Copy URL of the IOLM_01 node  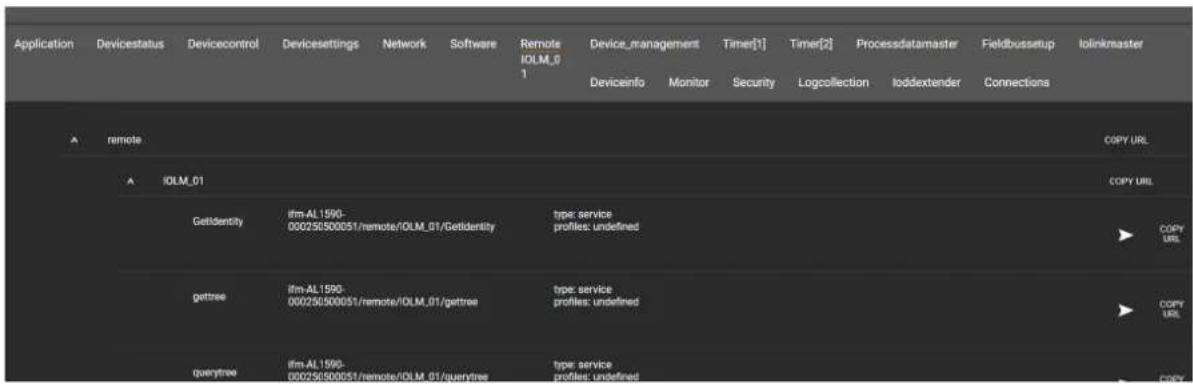[1131, 181]
